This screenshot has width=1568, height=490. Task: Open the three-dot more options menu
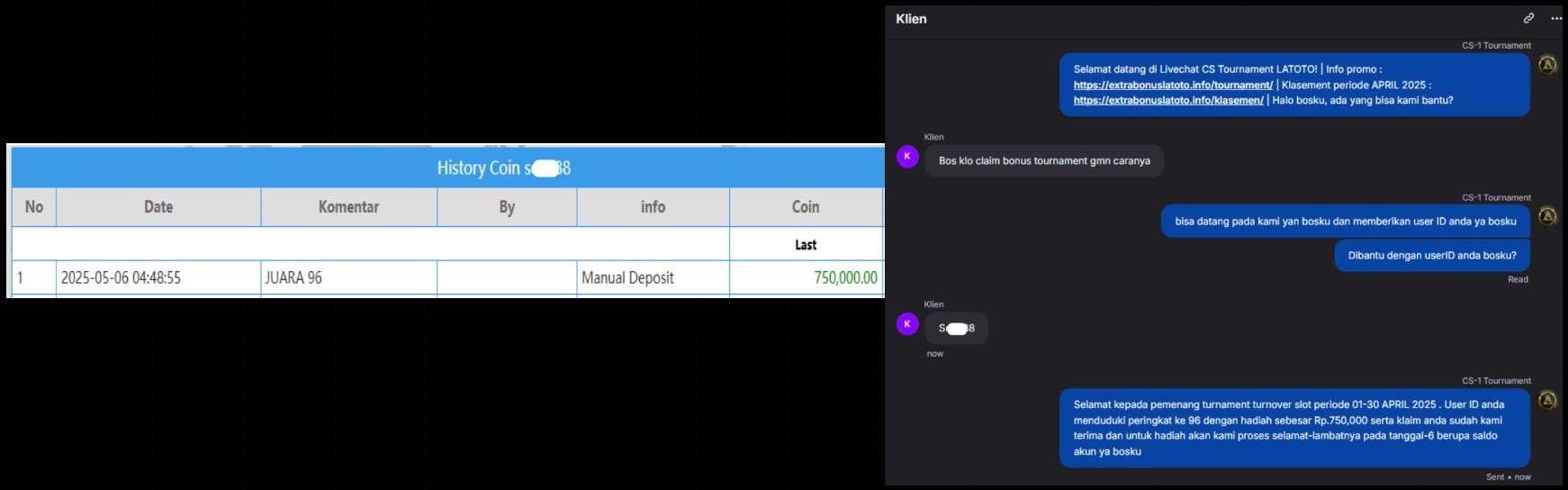coord(1556,18)
